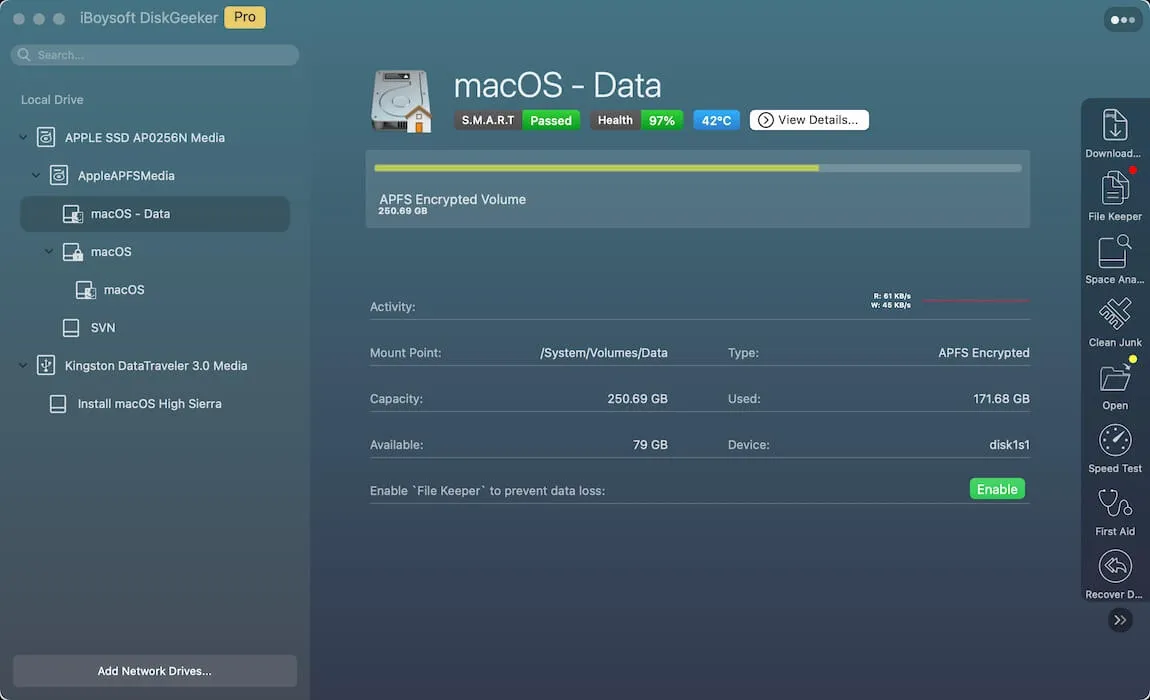Image resolution: width=1150 pixels, height=700 pixels.
Task: Click View Details button
Action: [x=809, y=120]
